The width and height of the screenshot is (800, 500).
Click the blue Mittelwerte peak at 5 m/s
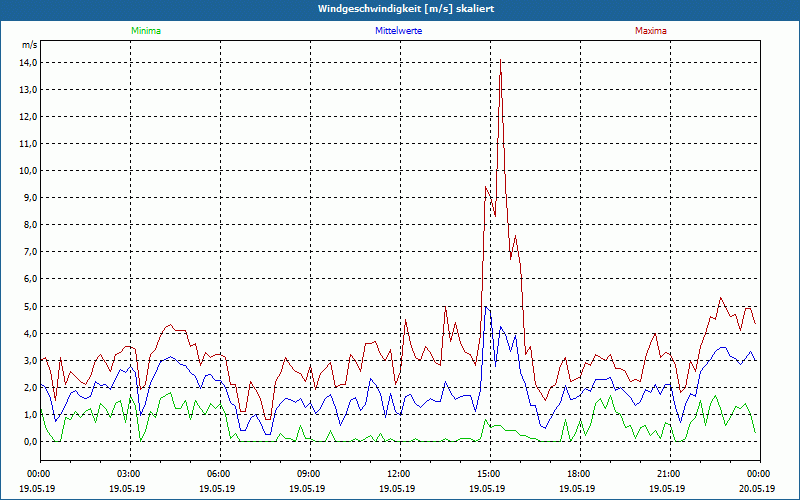tap(486, 307)
